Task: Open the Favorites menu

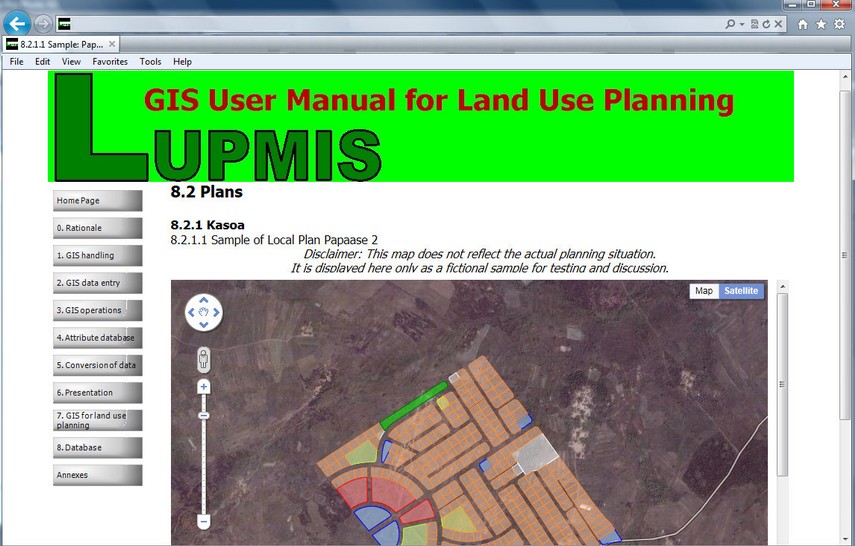Action: click(x=110, y=62)
